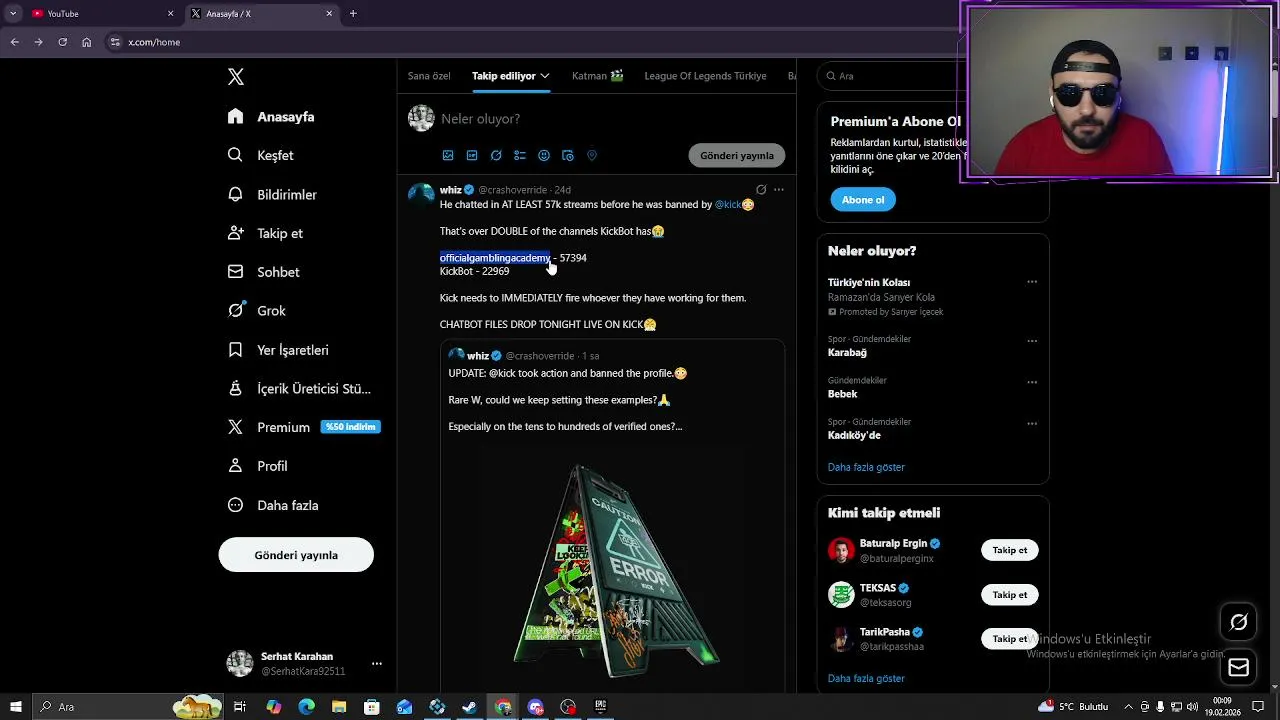Viewport: 1280px width, 720px height.
Task: Expand the Takip ediliyor tab dropdown arrow
Action: pyautogui.click(x=545, y=76)
